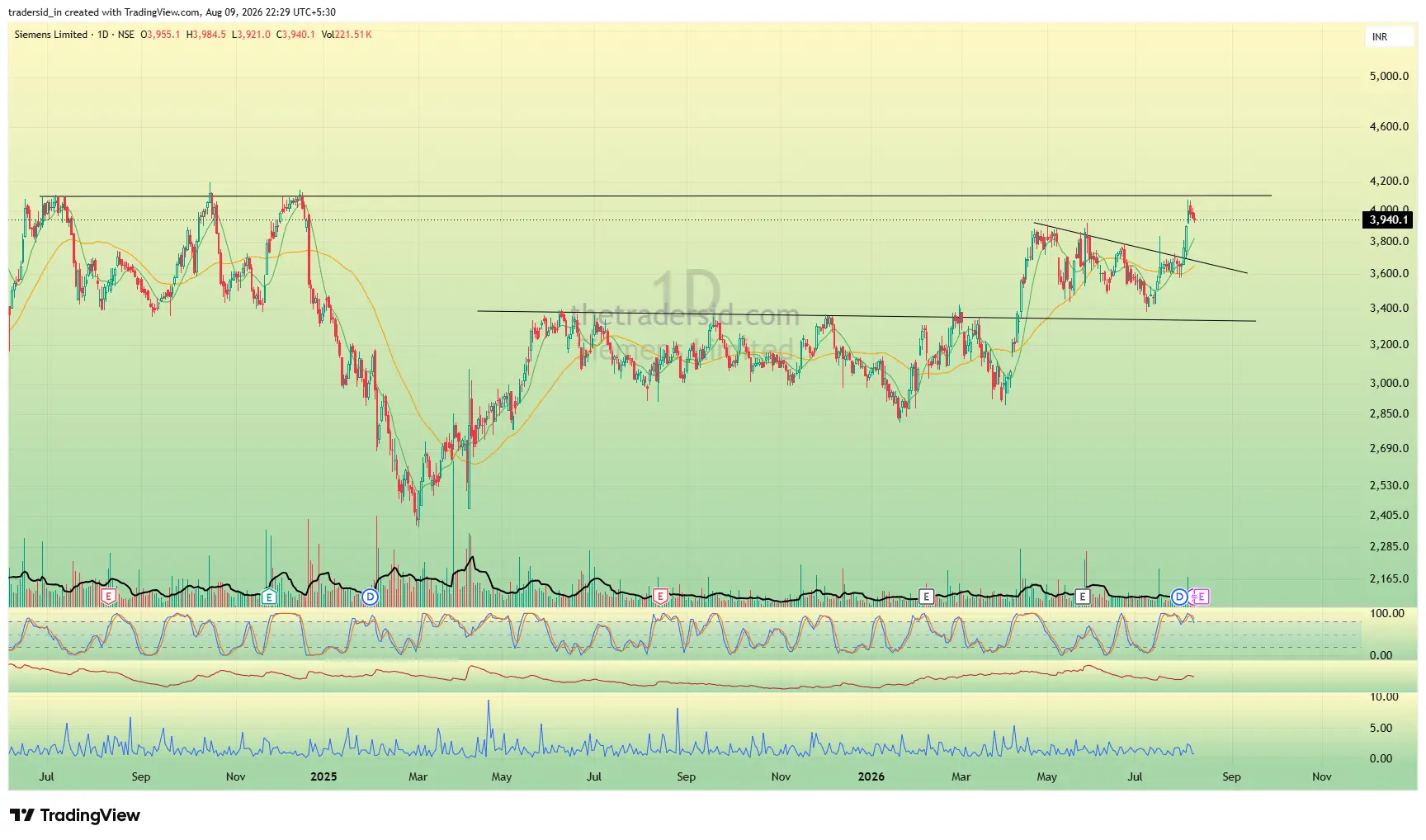The image size is (1426, 840).
Task: Click the low value 3,921.0
Action: (253, 35)
